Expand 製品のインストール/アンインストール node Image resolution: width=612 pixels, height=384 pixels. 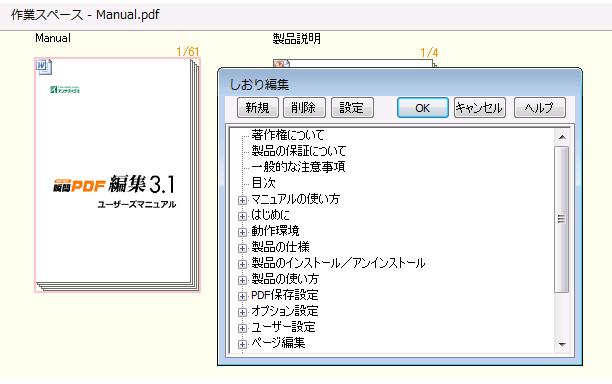(x=242, y=264)
